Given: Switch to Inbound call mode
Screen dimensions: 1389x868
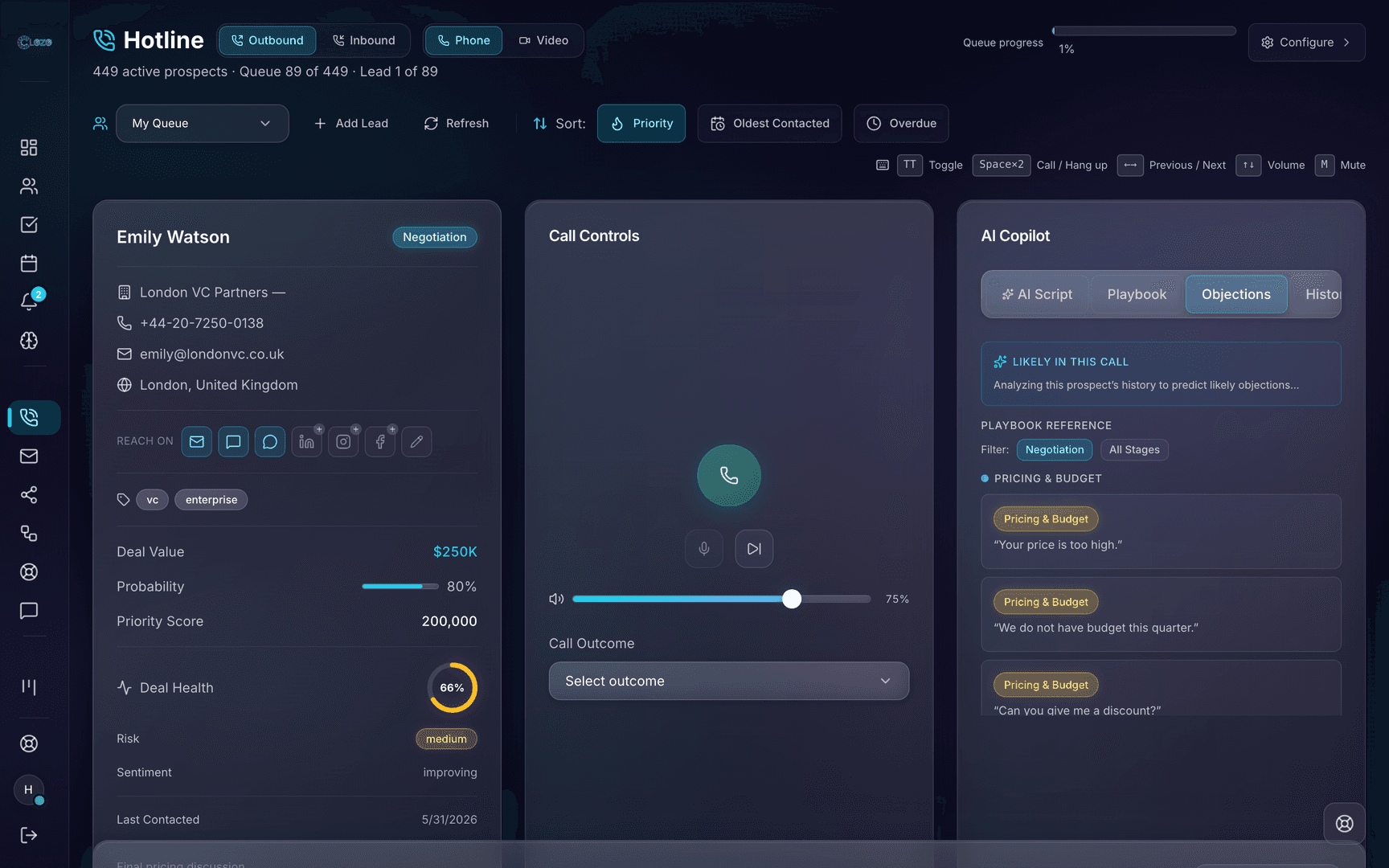Looking at the screenshot, I should click(364, 40).
